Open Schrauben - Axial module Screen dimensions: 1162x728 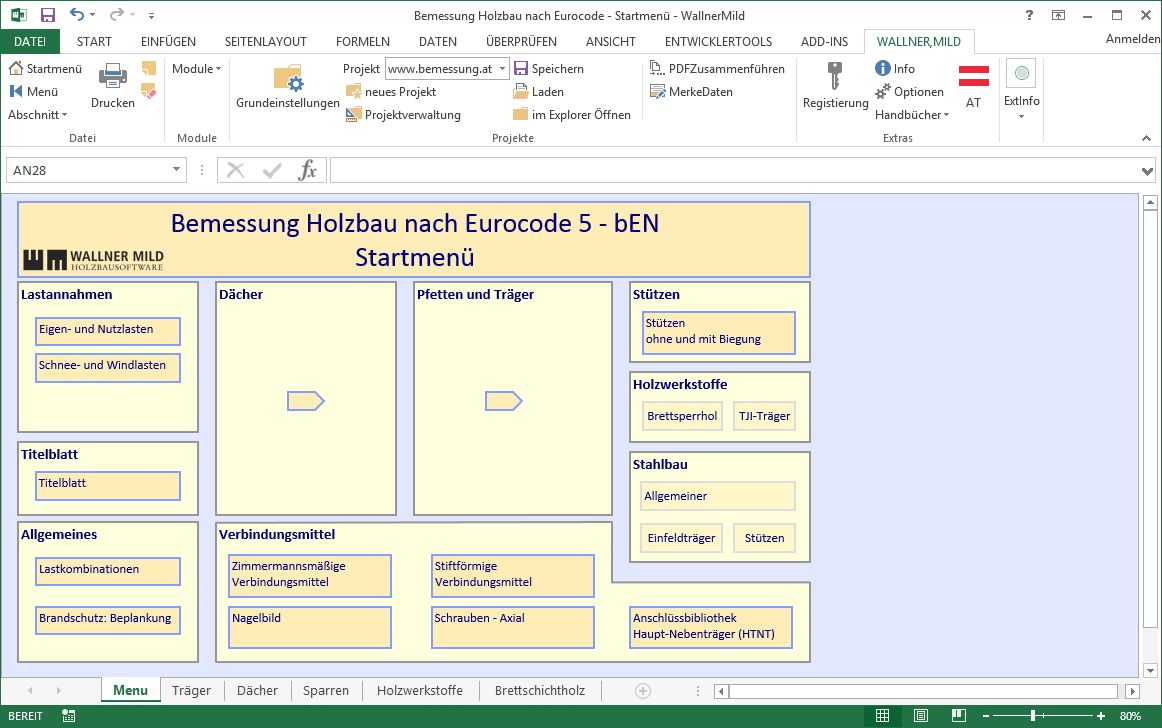pyautogui.click(x=513, y=627)
